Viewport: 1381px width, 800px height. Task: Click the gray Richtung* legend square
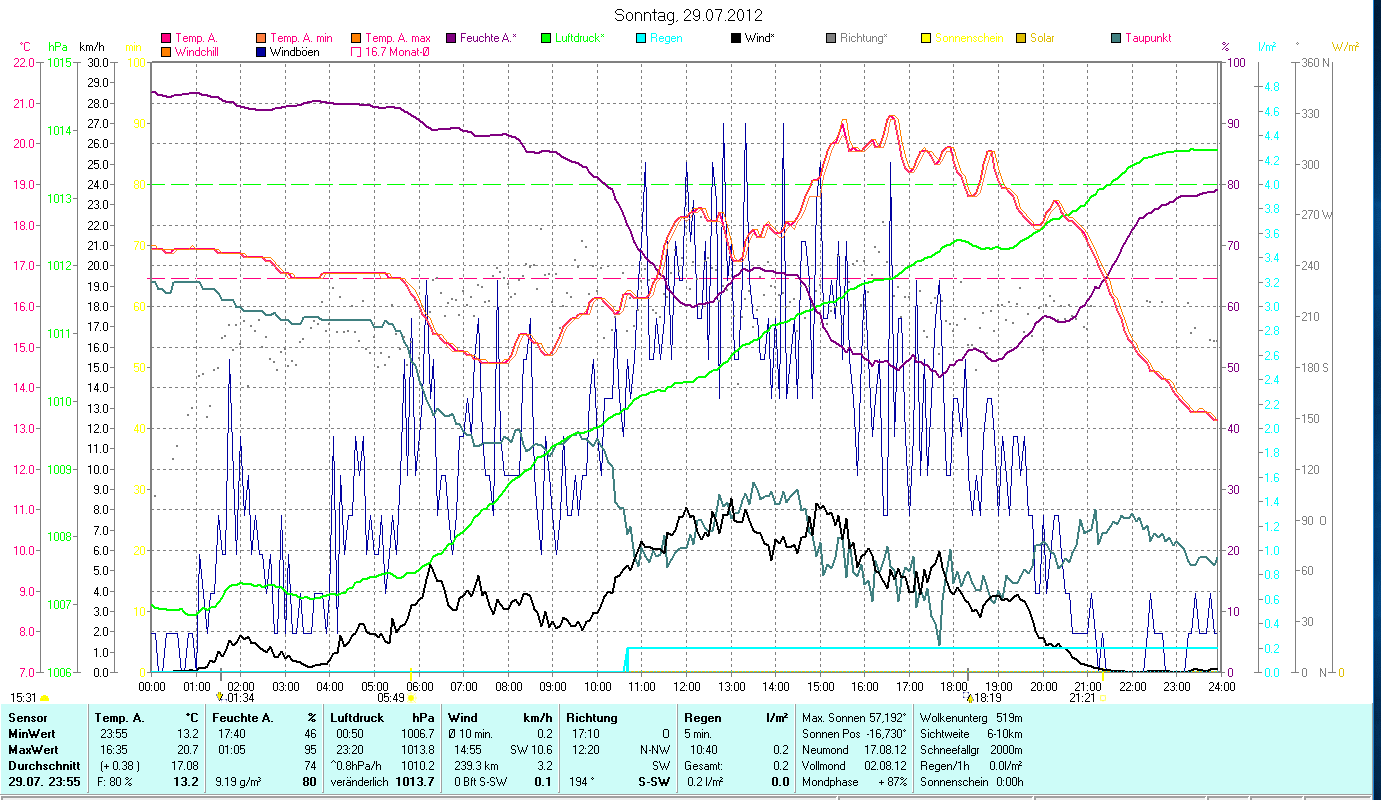[x=830, y=38]
